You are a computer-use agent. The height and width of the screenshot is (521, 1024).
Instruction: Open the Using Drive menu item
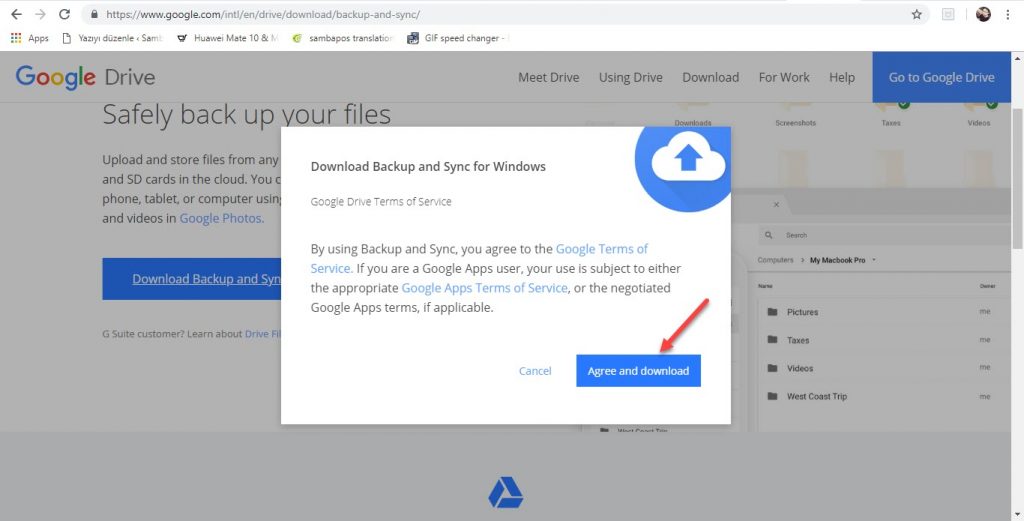[x=631, y=77]
